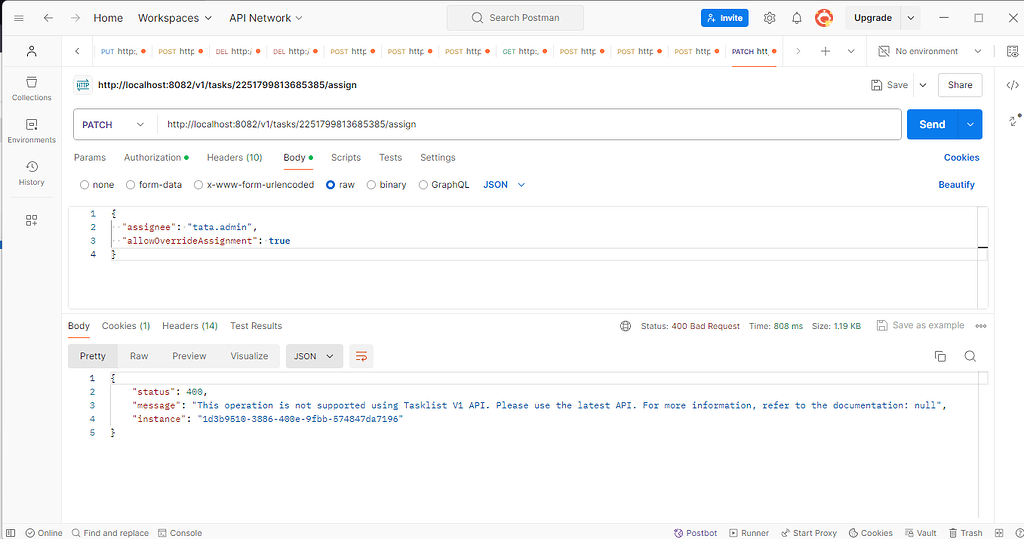Open the JSON body format dropdown
Image resolution: width=1024 pixels, height=539 pixels.
[504, 185]
